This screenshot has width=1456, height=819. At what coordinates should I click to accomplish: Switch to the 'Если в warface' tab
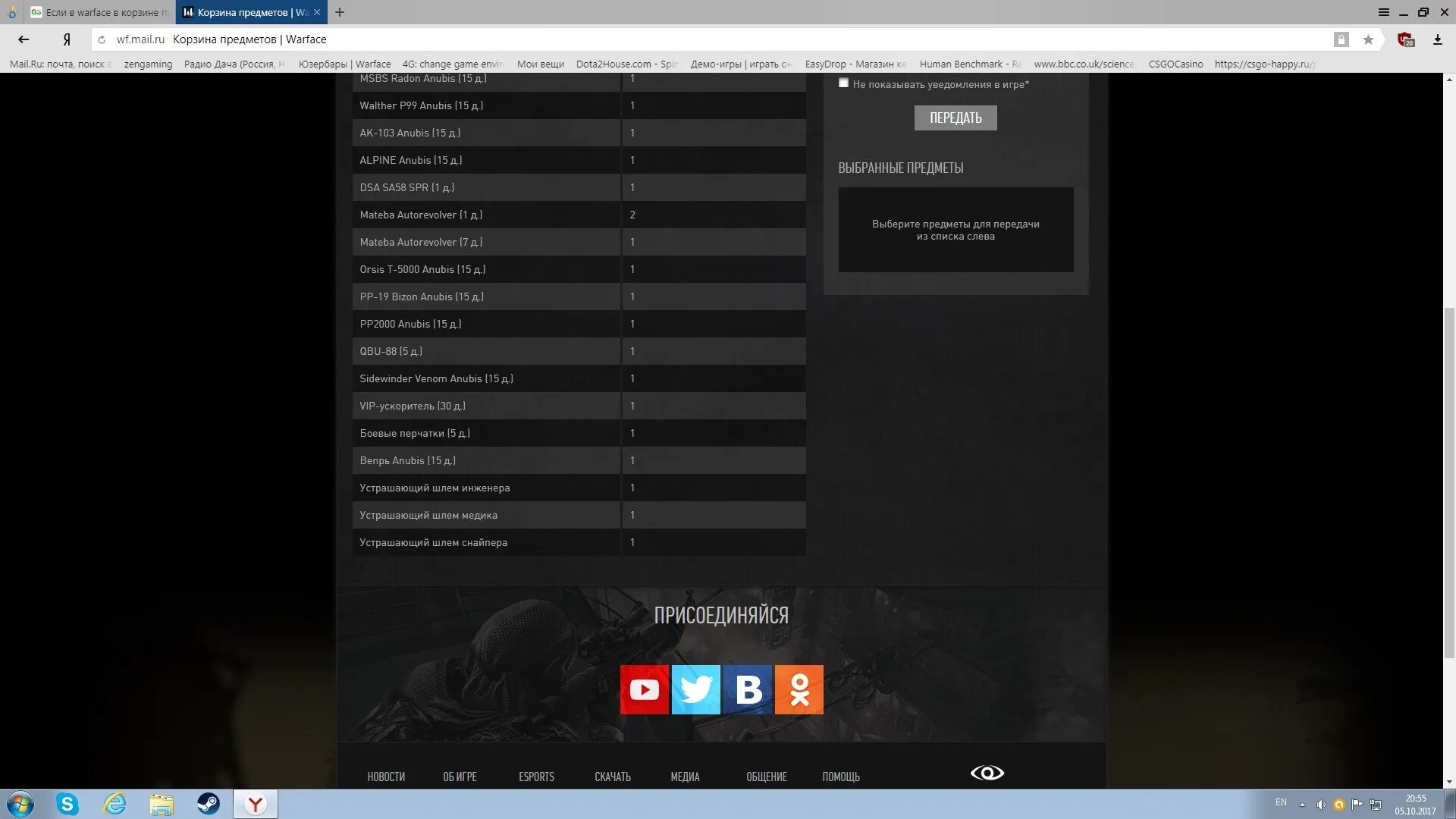99,12
